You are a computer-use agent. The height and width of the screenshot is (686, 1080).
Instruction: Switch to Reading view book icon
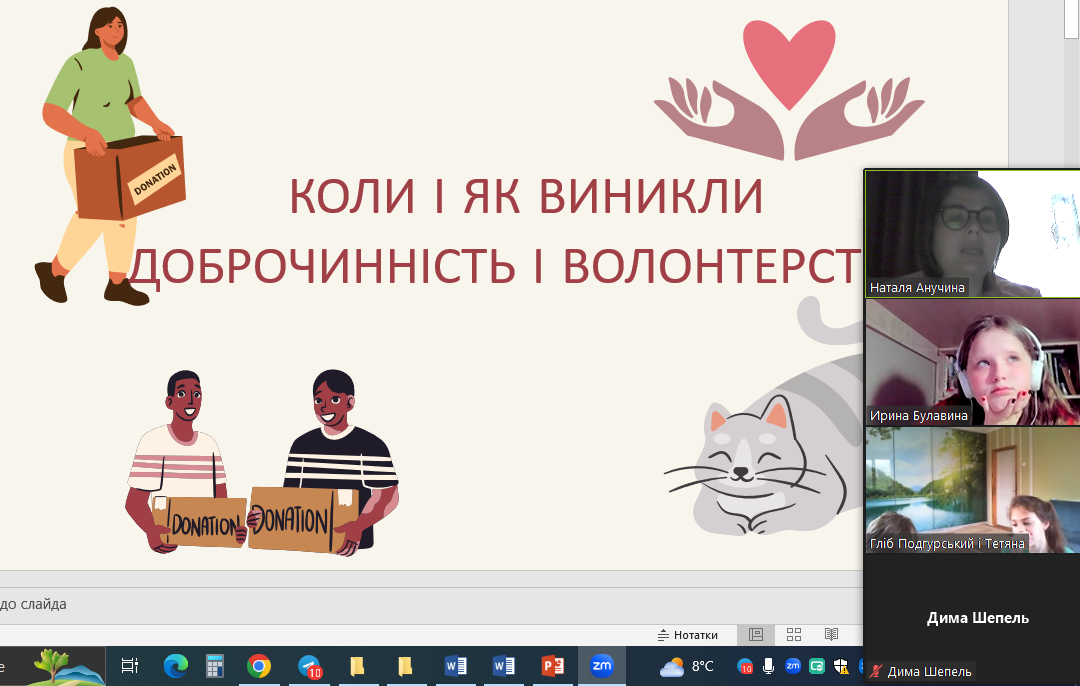click(x=831, y=635)
